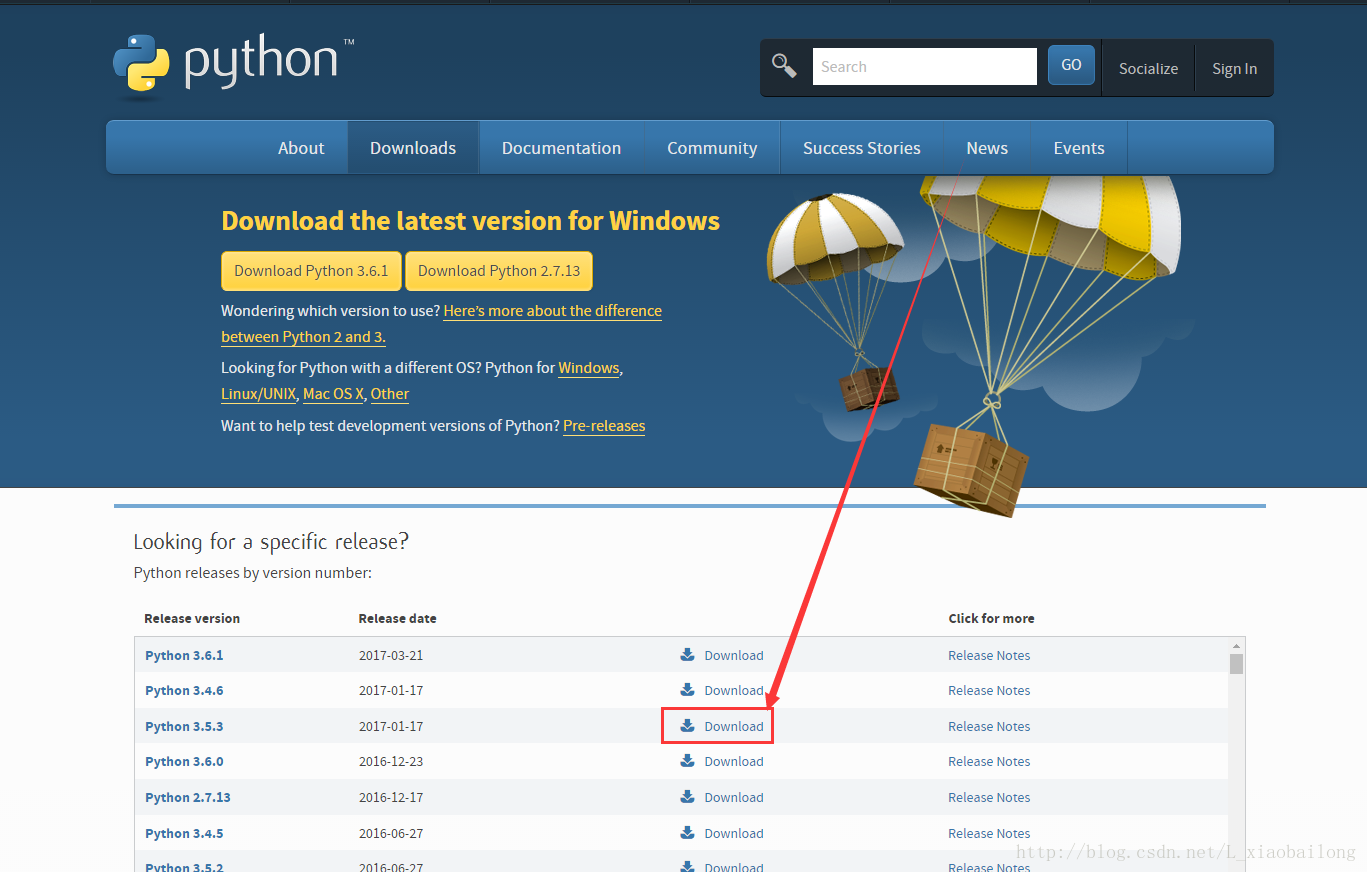Open the Python 3.4.5 release link

[x=184, y=833]
